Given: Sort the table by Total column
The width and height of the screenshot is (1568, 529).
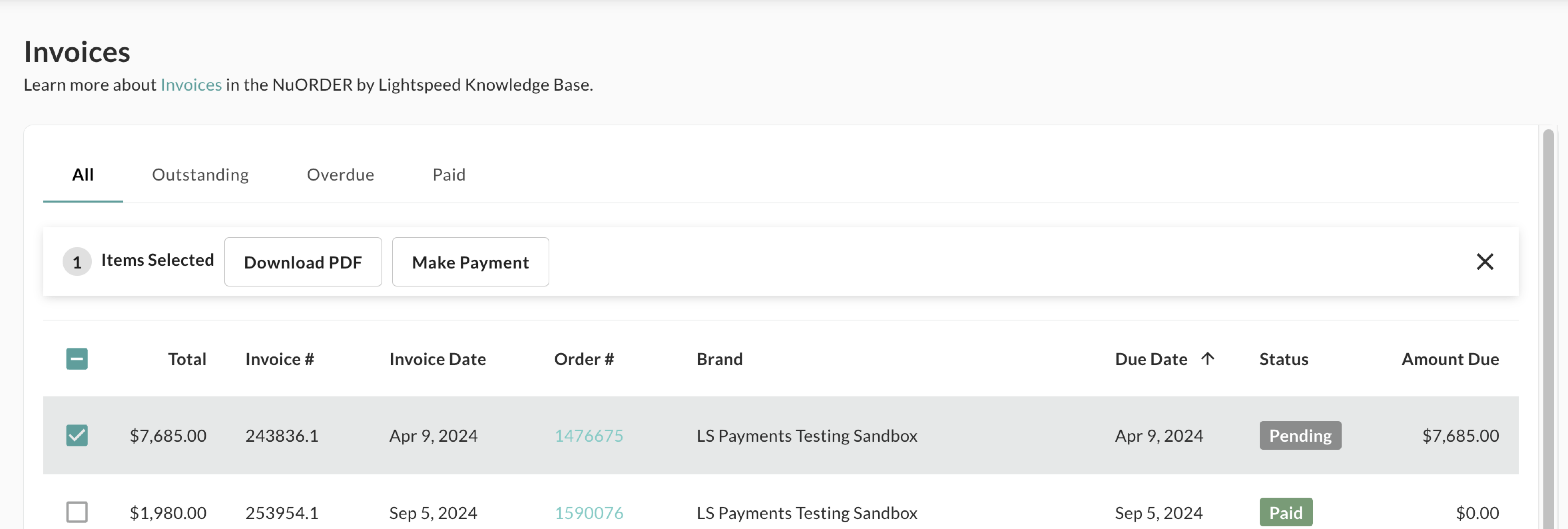Looking at the screenshot, I should click(x=187, y=358).
